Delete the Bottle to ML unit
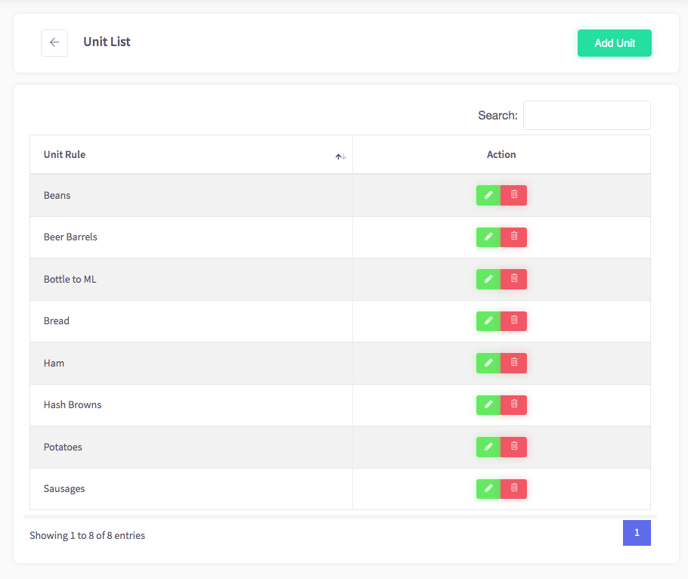This screenshot has height=579, width=688. point(514,279)
